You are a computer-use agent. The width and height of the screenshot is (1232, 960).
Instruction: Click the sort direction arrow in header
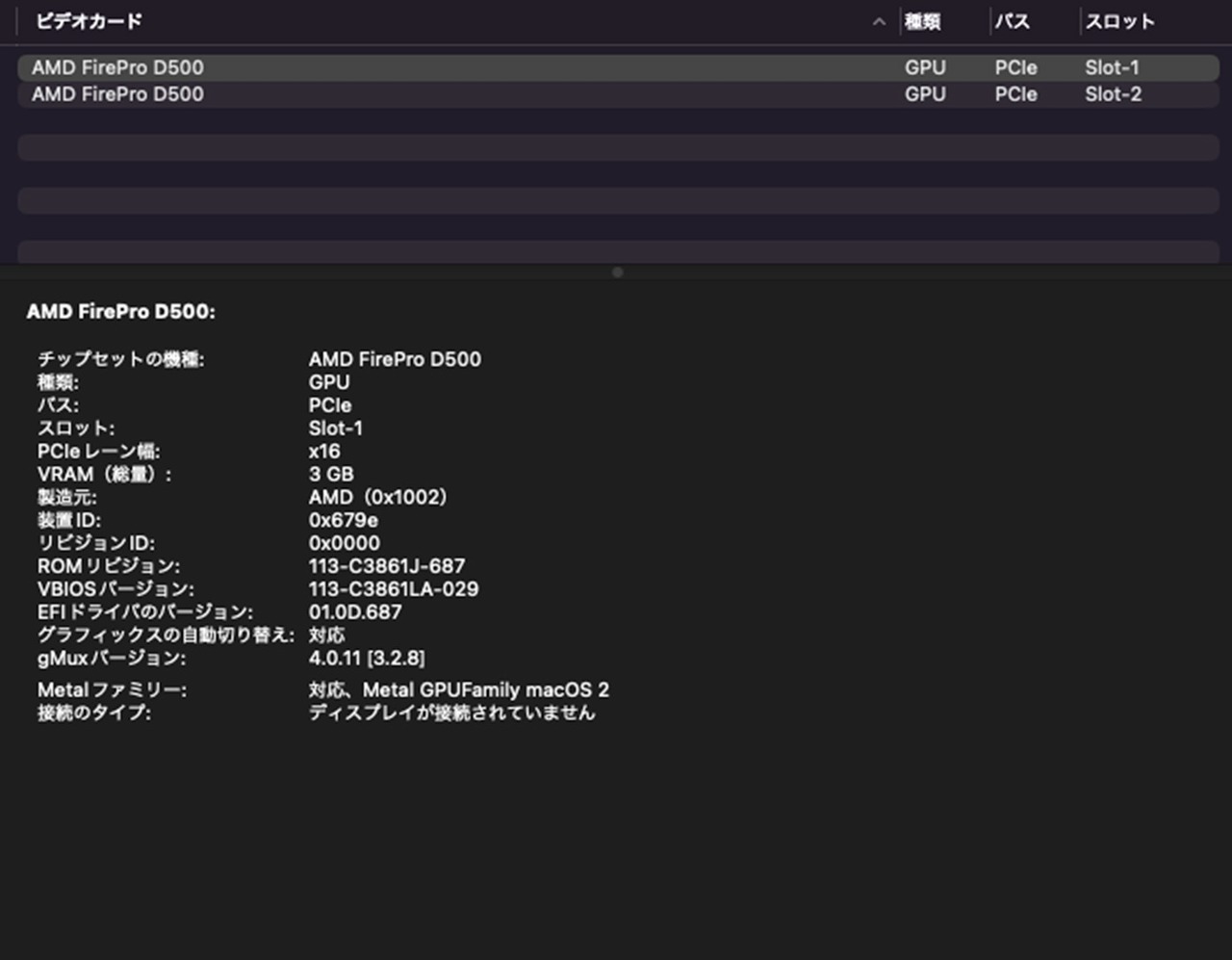pyautogui.click(x=879, y=21)
